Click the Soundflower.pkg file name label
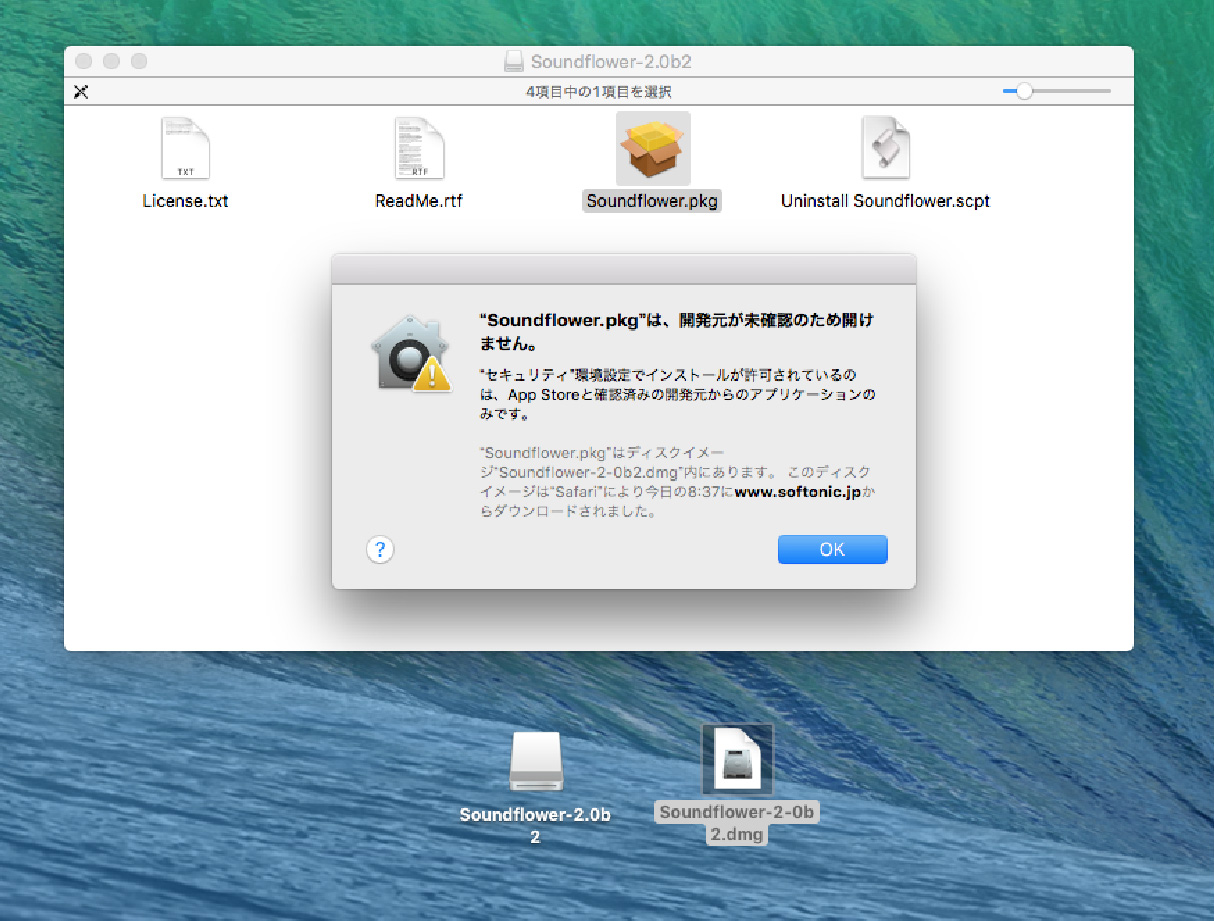Screen dimensions: 1215x921 tap(652, 201)
